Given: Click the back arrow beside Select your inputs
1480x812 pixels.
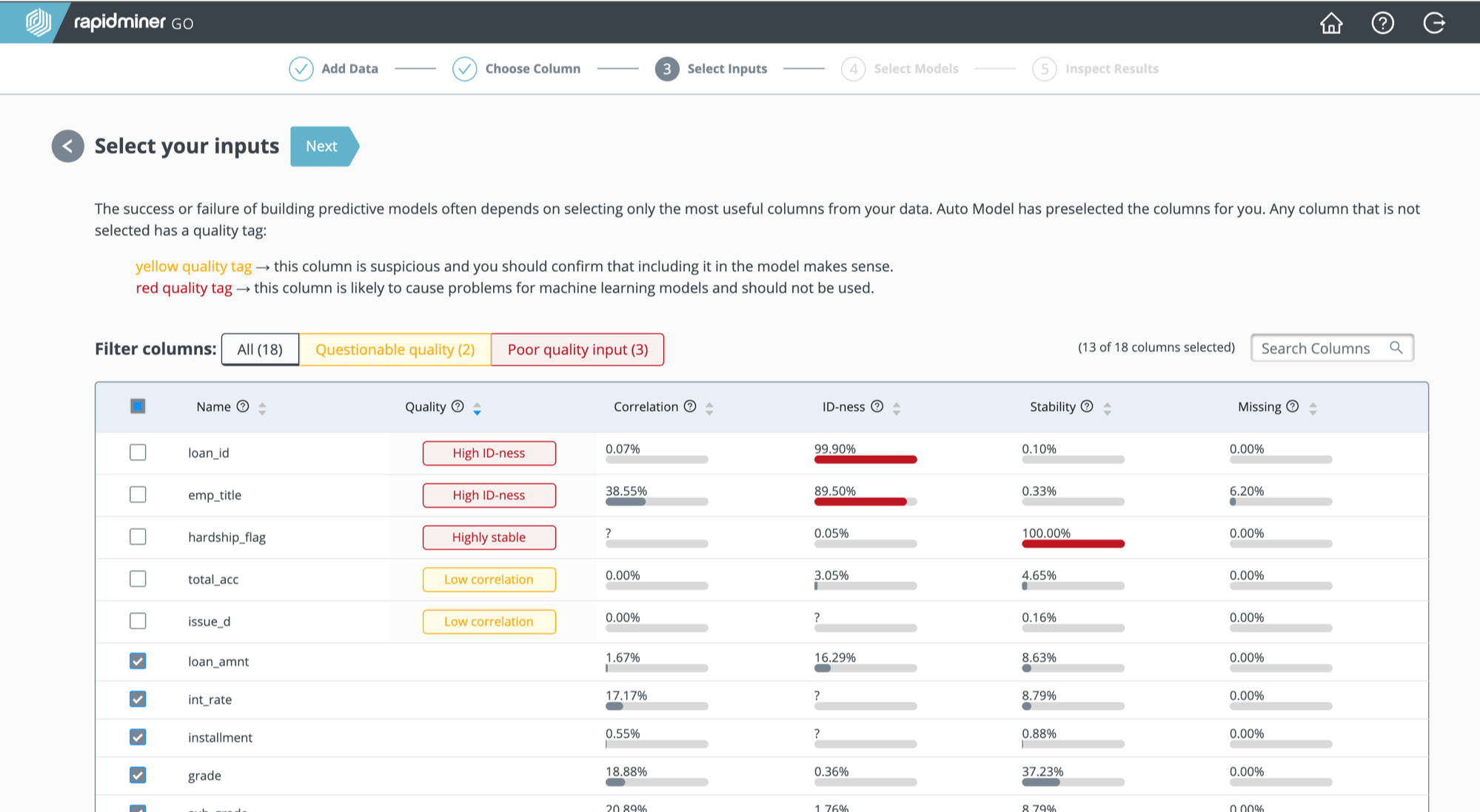Looking at the screenshot, I should pyautogui.click(x=67, y=146).
